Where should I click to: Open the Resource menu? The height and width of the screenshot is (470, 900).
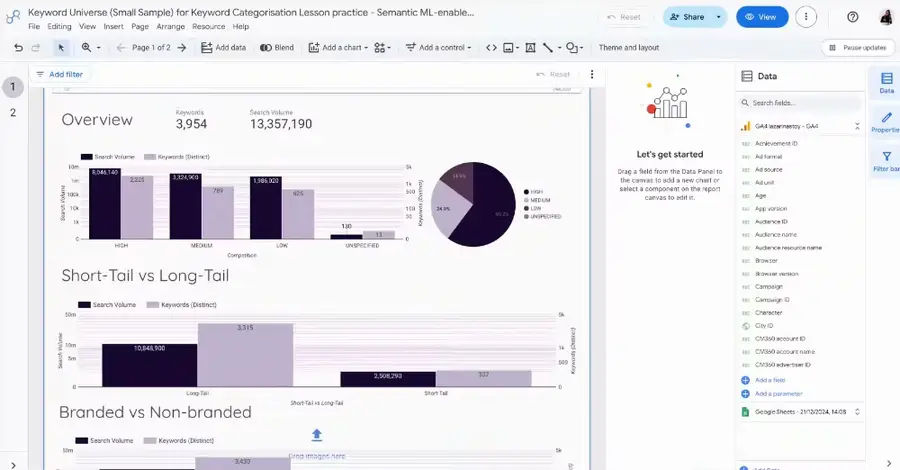(208, 26)
